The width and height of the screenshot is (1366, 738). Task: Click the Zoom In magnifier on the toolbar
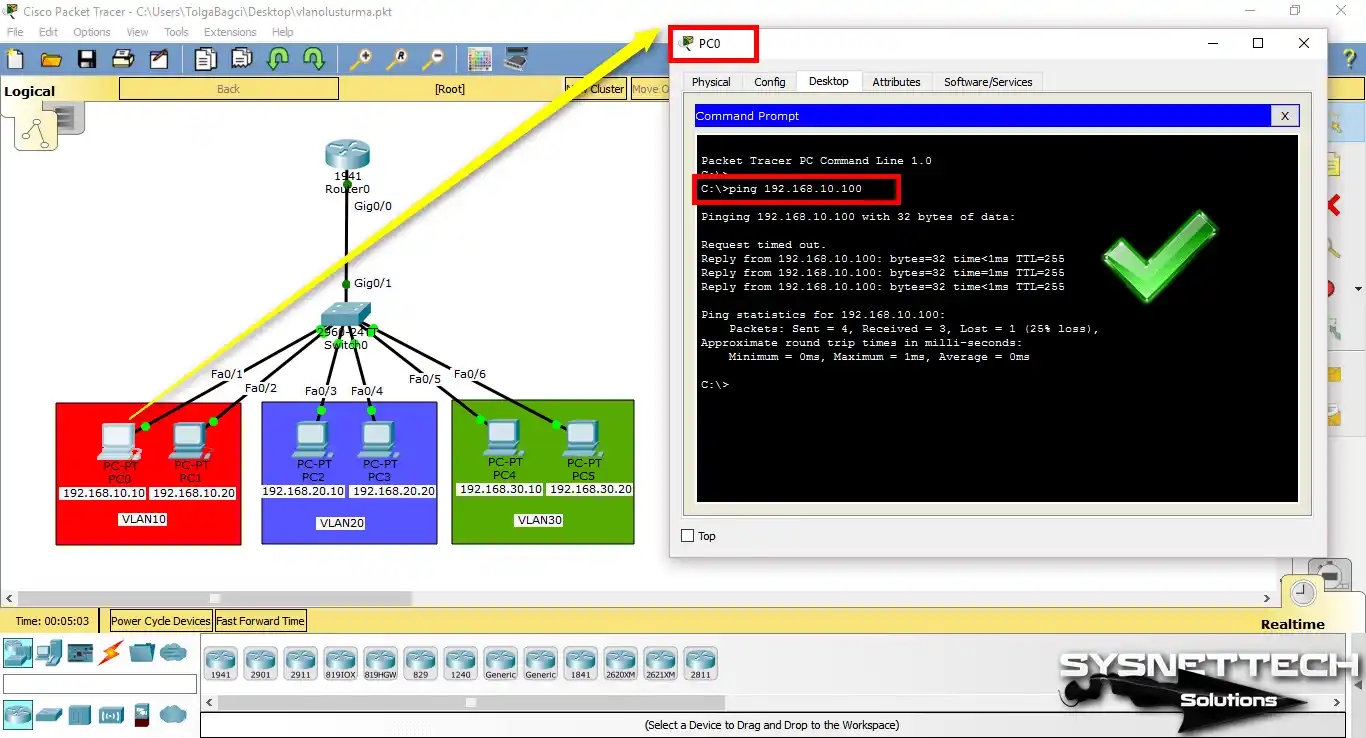point(361,60)
